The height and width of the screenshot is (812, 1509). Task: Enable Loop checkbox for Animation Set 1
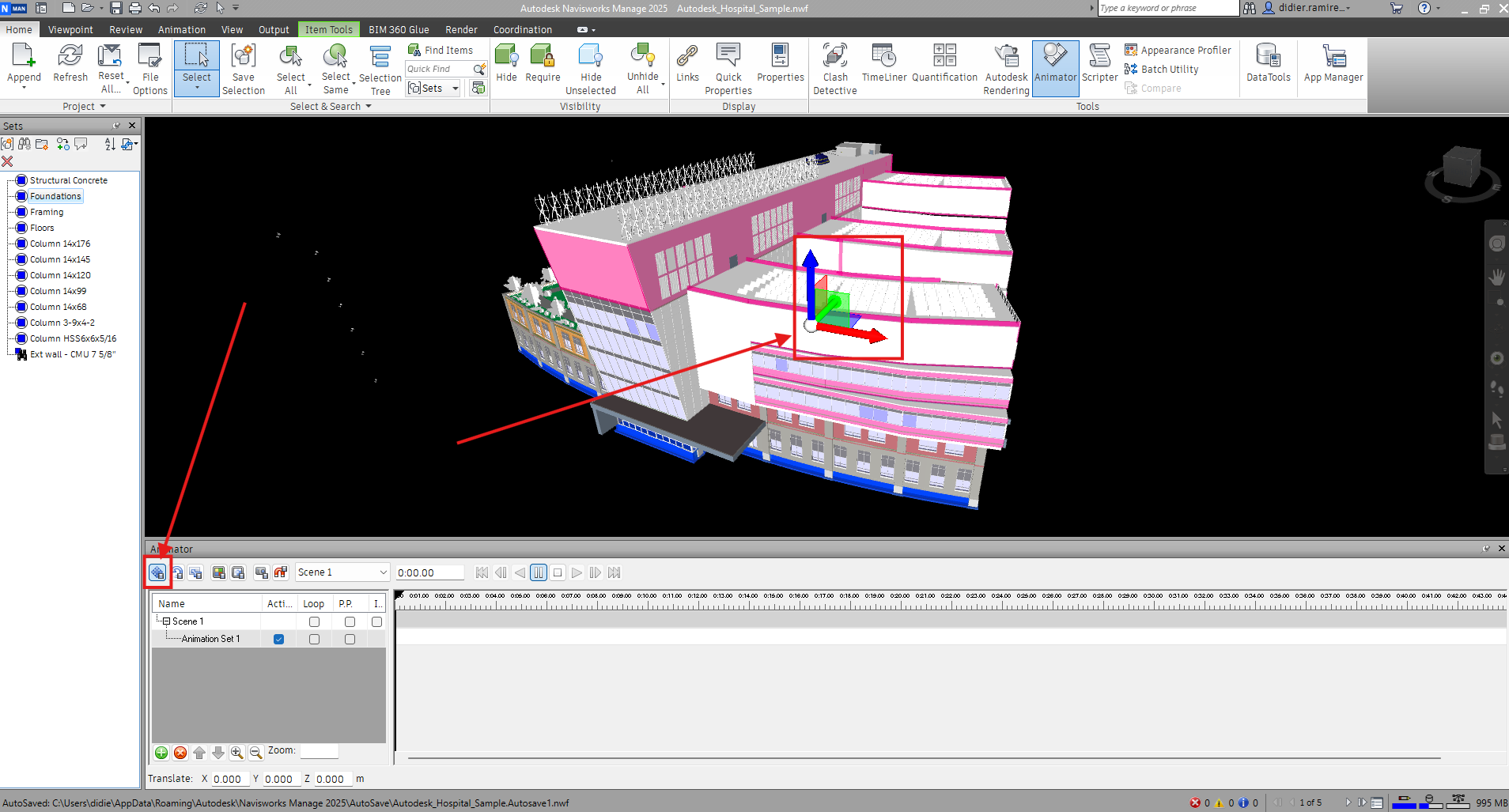click(314, 639)
